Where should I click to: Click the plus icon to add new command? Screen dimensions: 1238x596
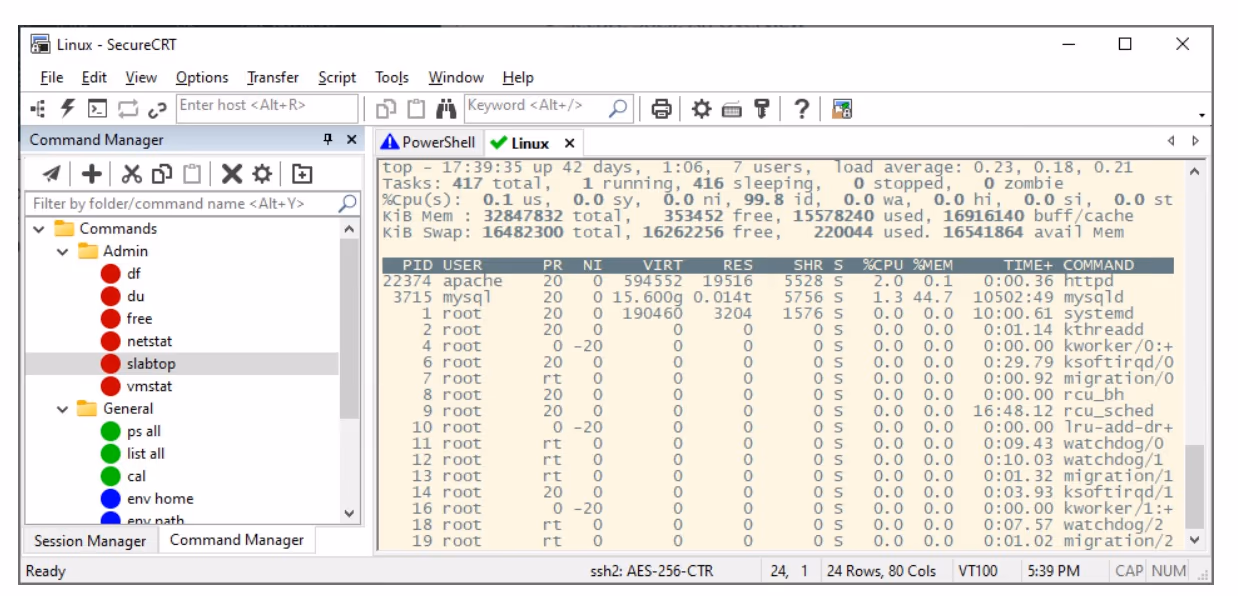tap(91, 174)
